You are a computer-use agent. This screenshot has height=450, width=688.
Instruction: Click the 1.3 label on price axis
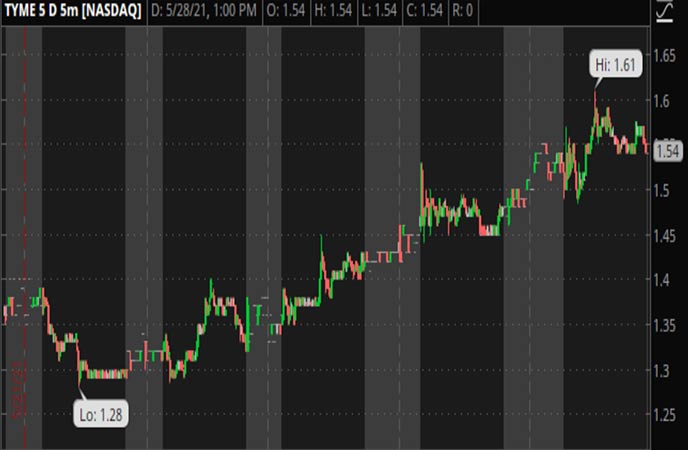coord(662,371)
